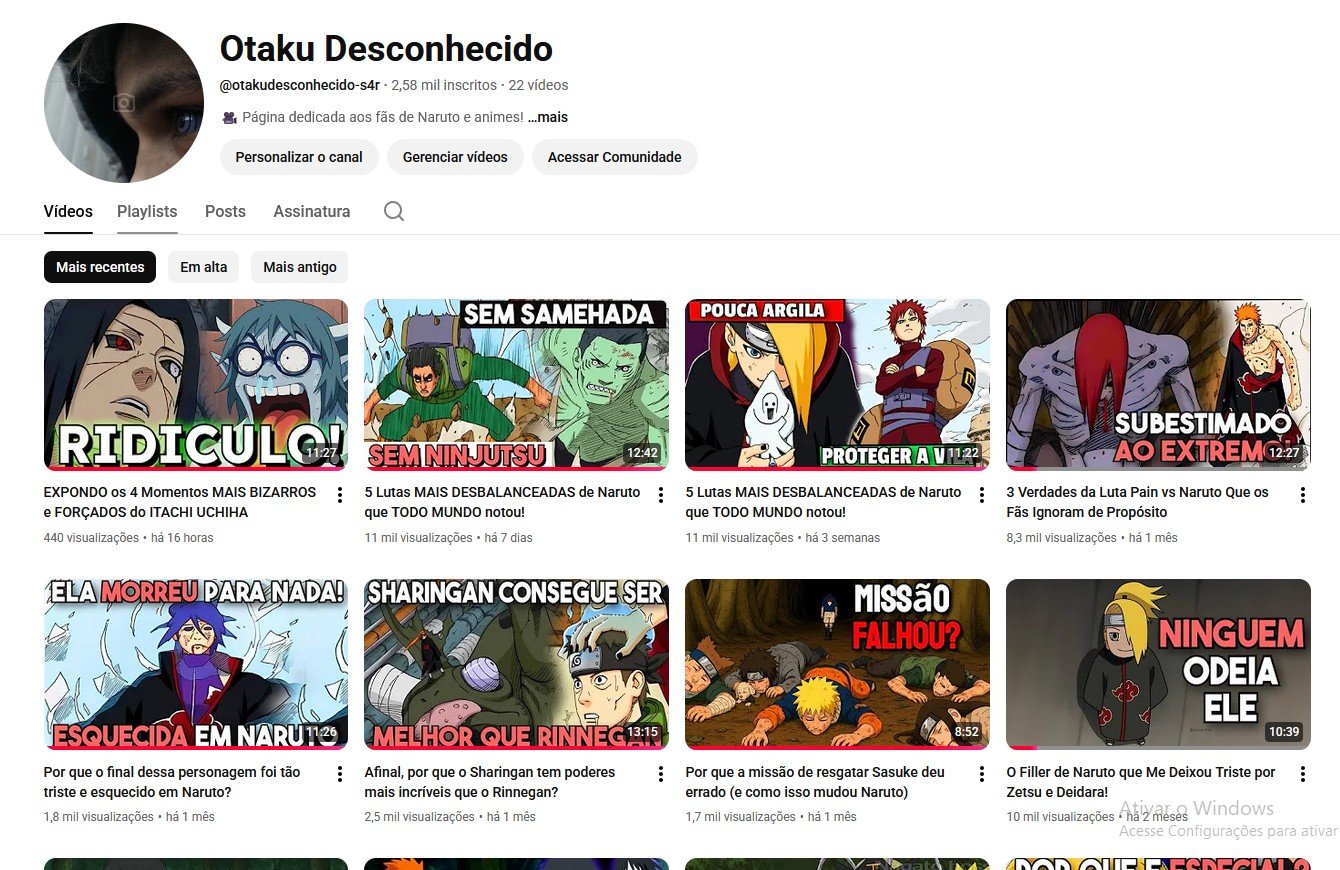Click title 'O Filler de Naruto que Me Deixou Triste'

pyautogui.click(x=1141, y=782)
